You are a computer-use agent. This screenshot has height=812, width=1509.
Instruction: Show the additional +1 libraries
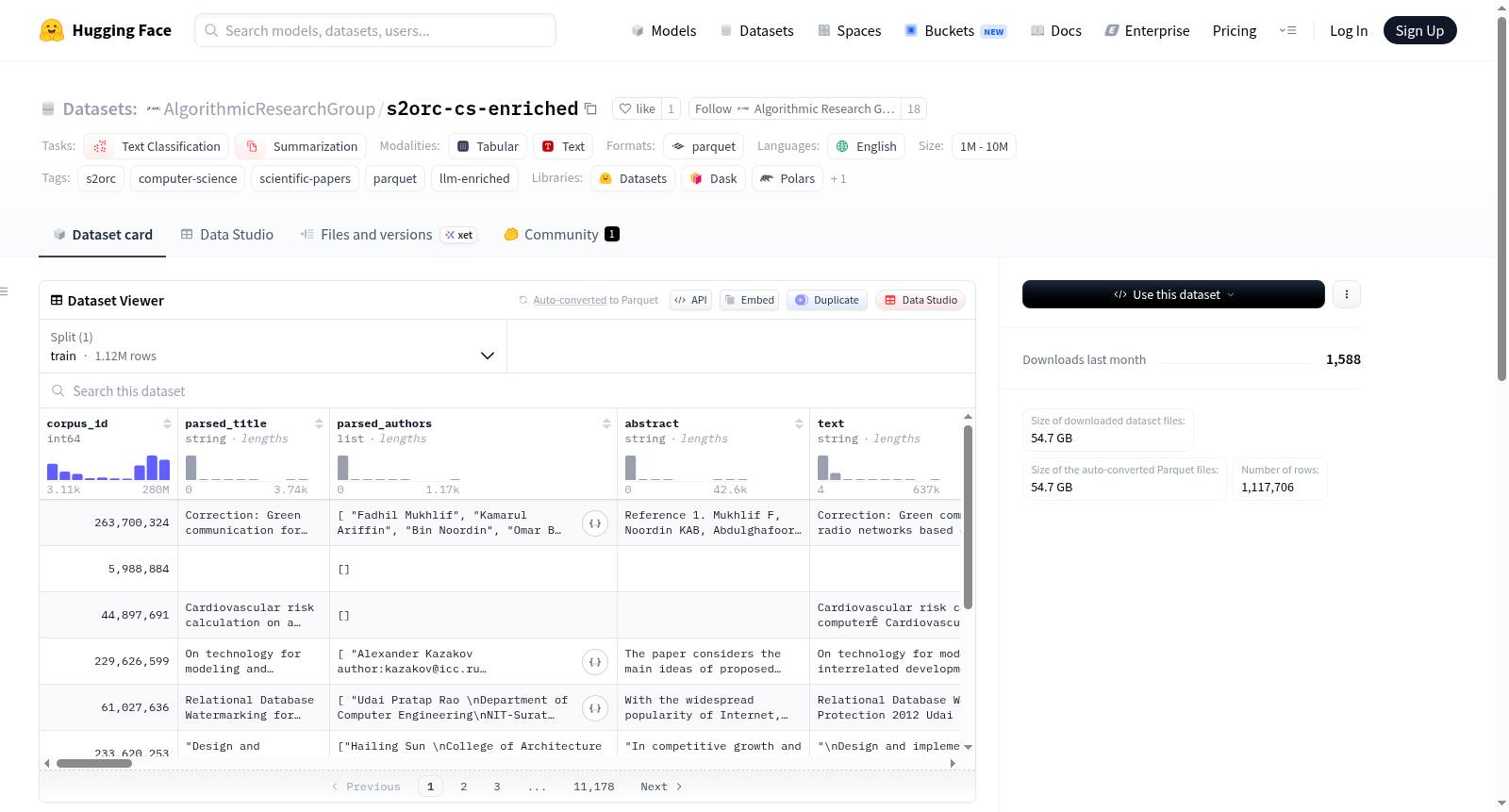click(x=838, y=178)
